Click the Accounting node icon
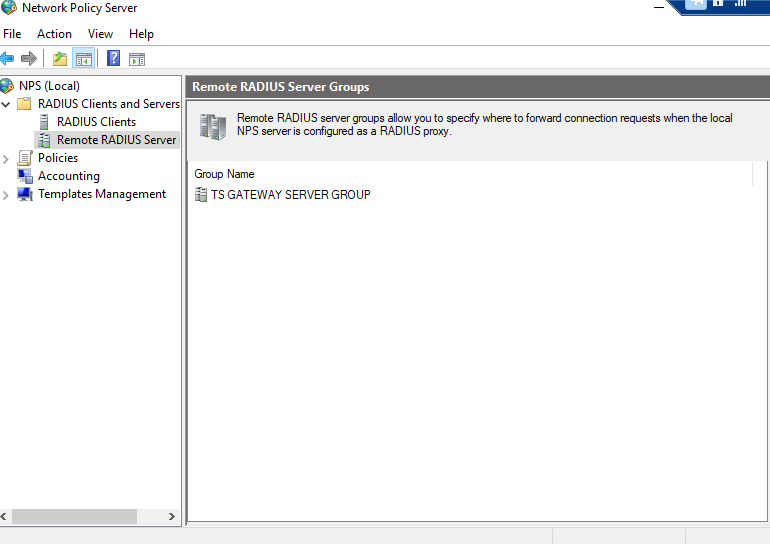 (x=25, y=176)
